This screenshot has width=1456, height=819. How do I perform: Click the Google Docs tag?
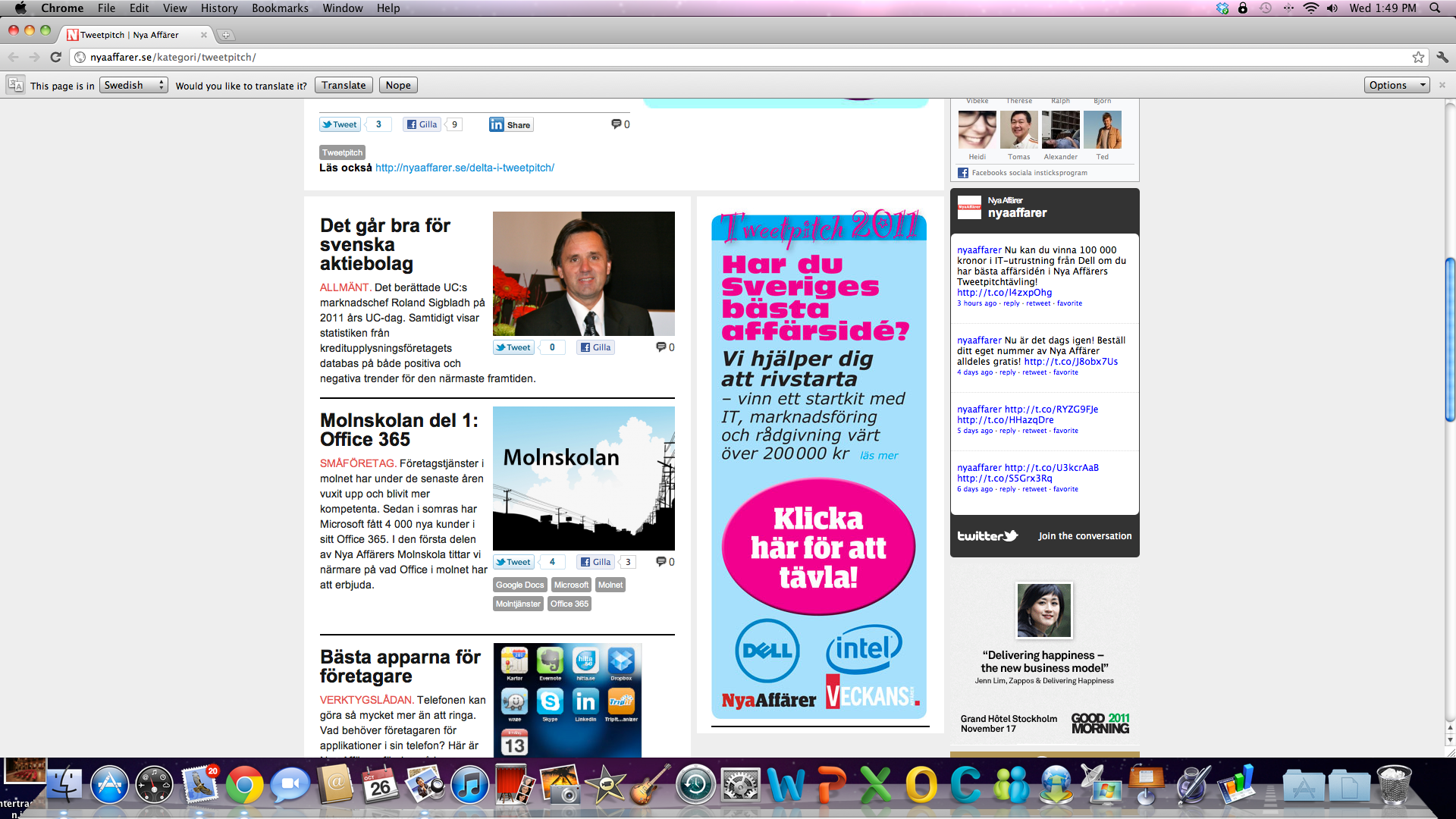point(520,585)
